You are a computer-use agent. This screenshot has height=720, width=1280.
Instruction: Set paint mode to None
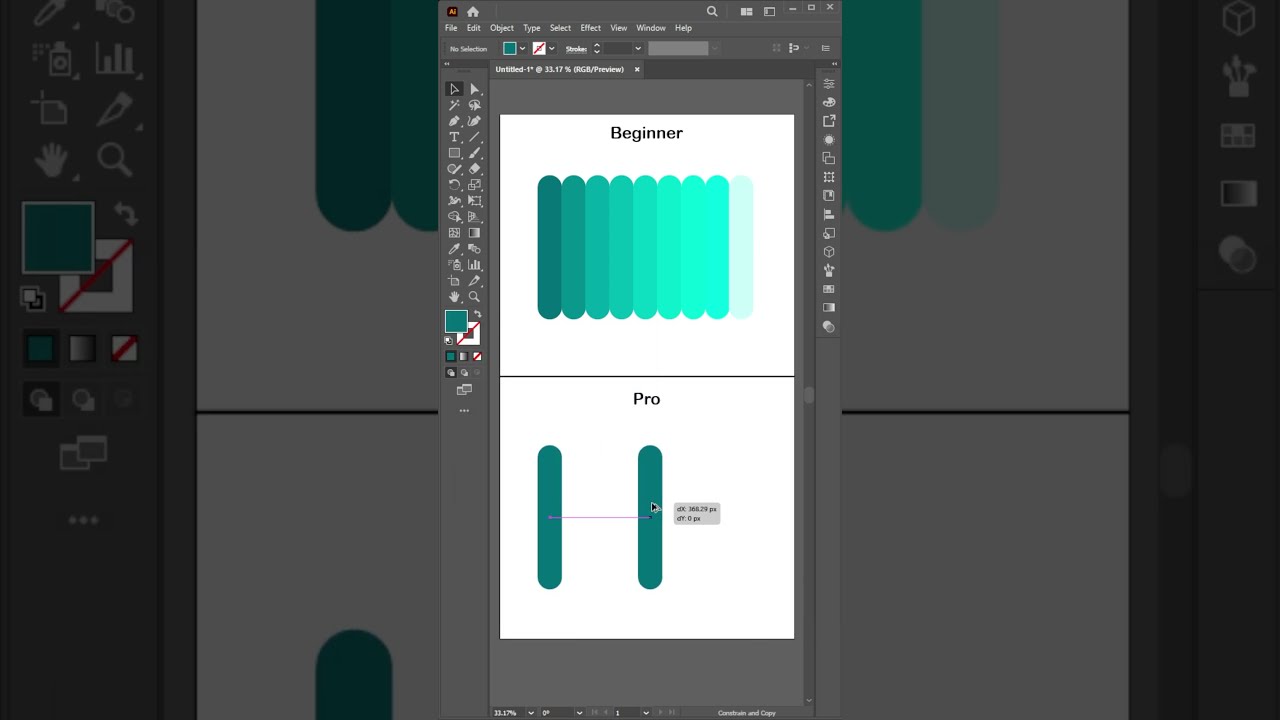pos(477,356)
